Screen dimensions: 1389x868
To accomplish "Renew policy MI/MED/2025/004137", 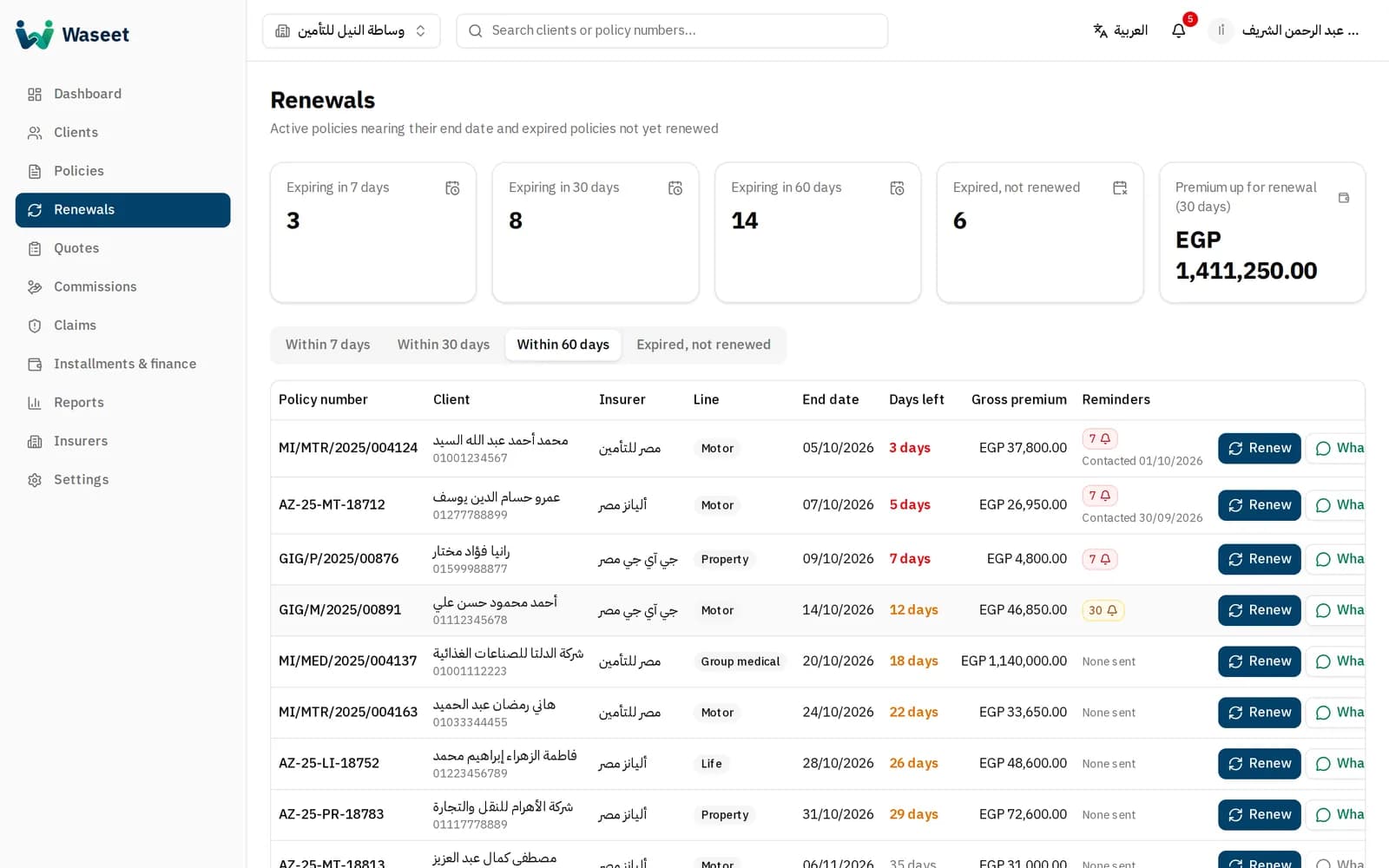I will tap(1259, 661).
